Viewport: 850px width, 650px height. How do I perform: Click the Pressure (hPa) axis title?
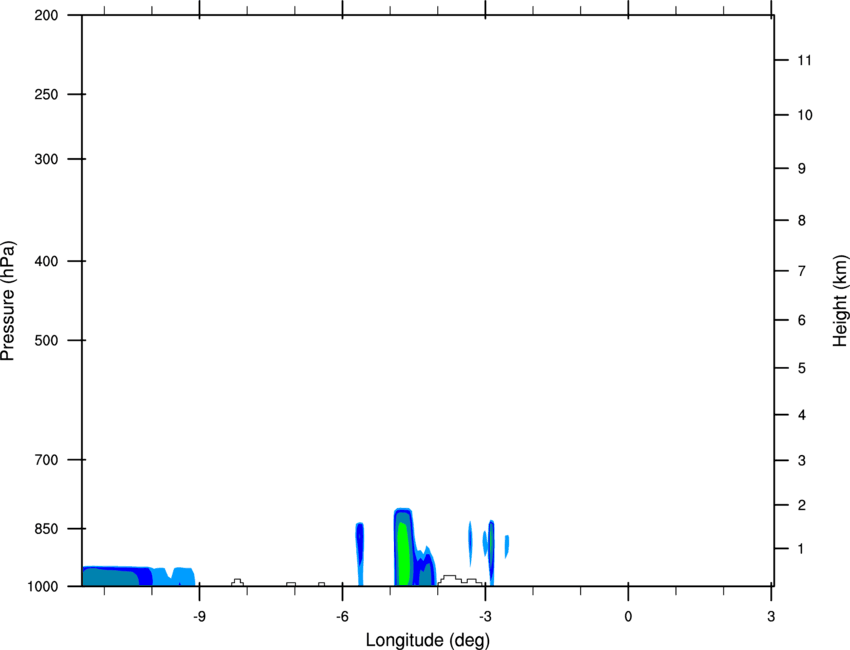coord(8,301)
